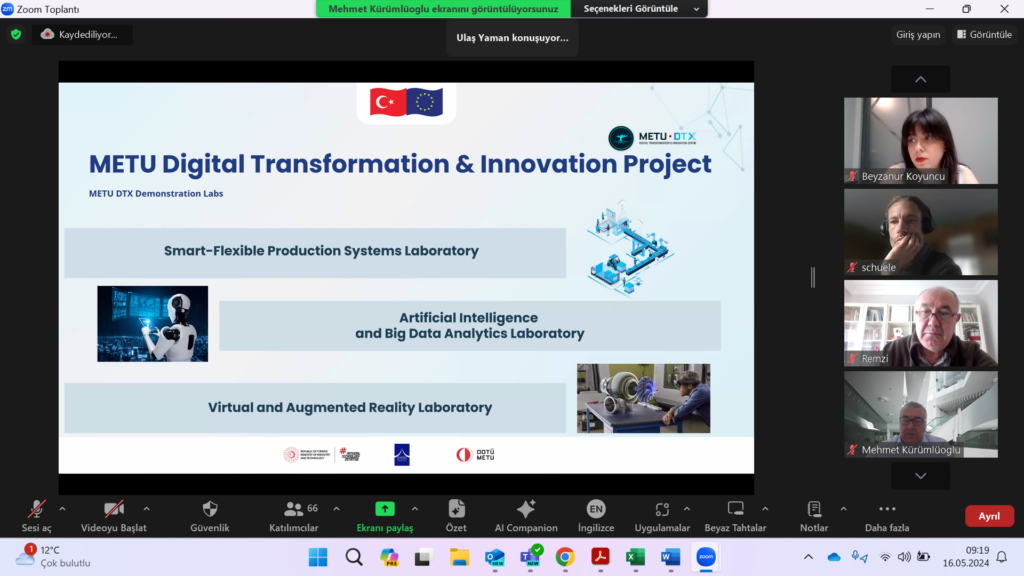Expand share options arrow beside Ekranı paylaş
The image size is (1024, 576).
pyautogui.click(x=415, y=509)
